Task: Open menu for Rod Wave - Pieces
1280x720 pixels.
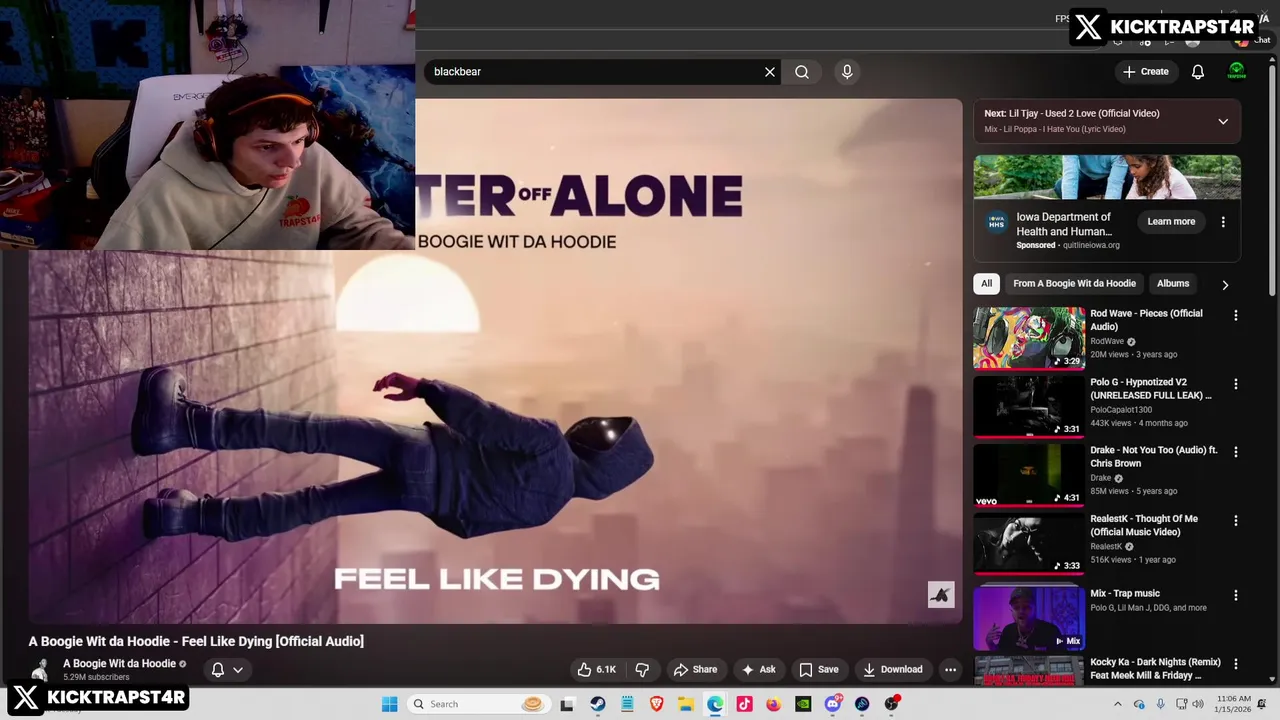Action: coord(1236,315)
